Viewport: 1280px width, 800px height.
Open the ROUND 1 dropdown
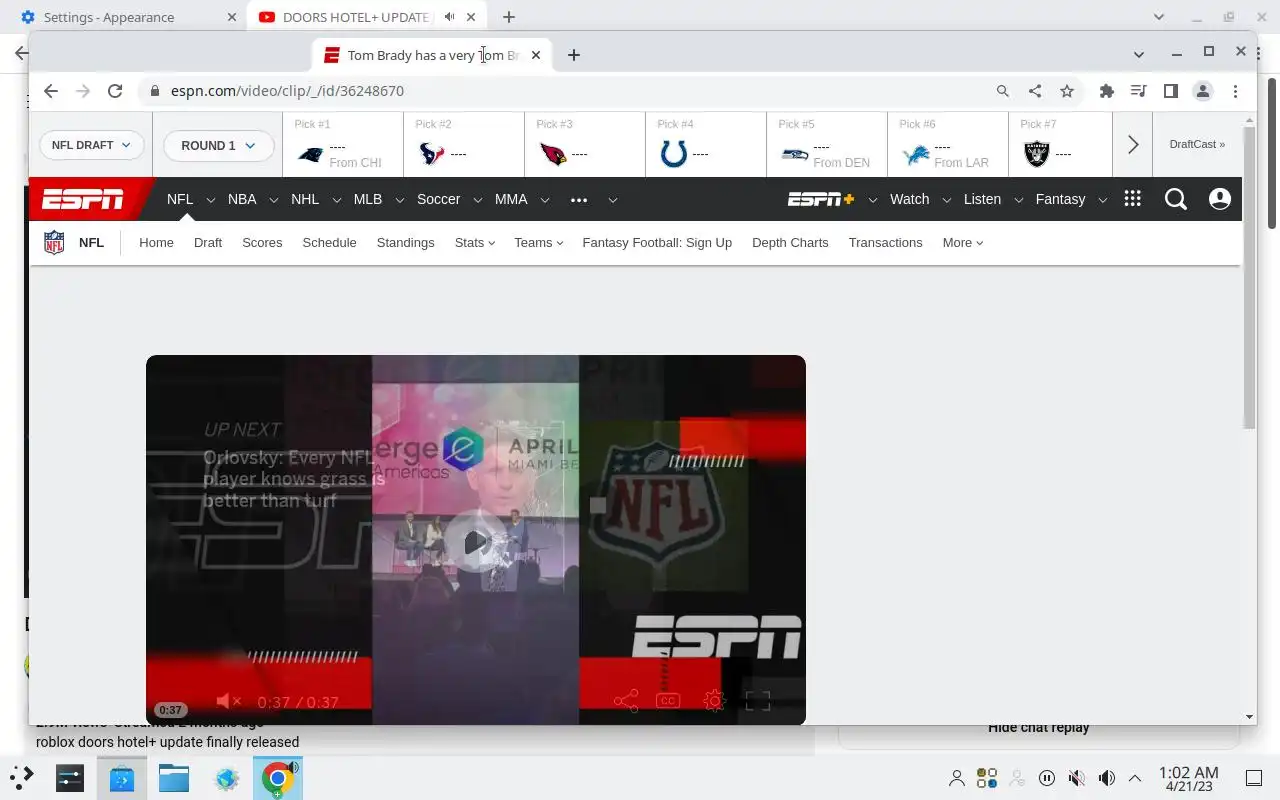(x=218, y=145)
